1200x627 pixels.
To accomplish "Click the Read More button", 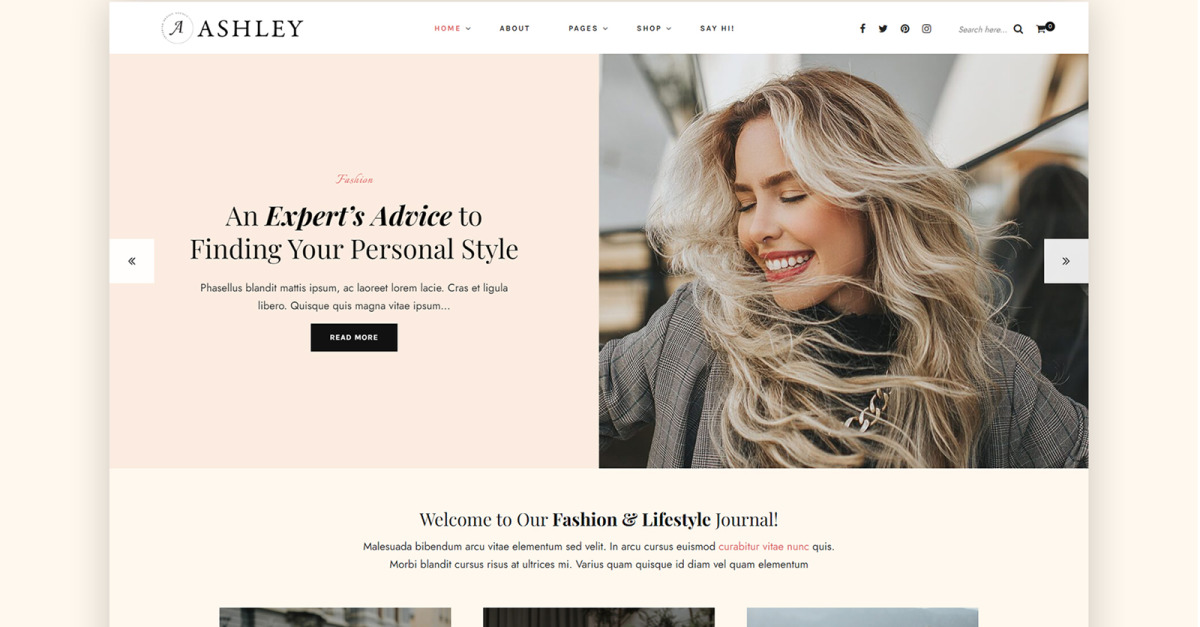I will tap(354, 337).
